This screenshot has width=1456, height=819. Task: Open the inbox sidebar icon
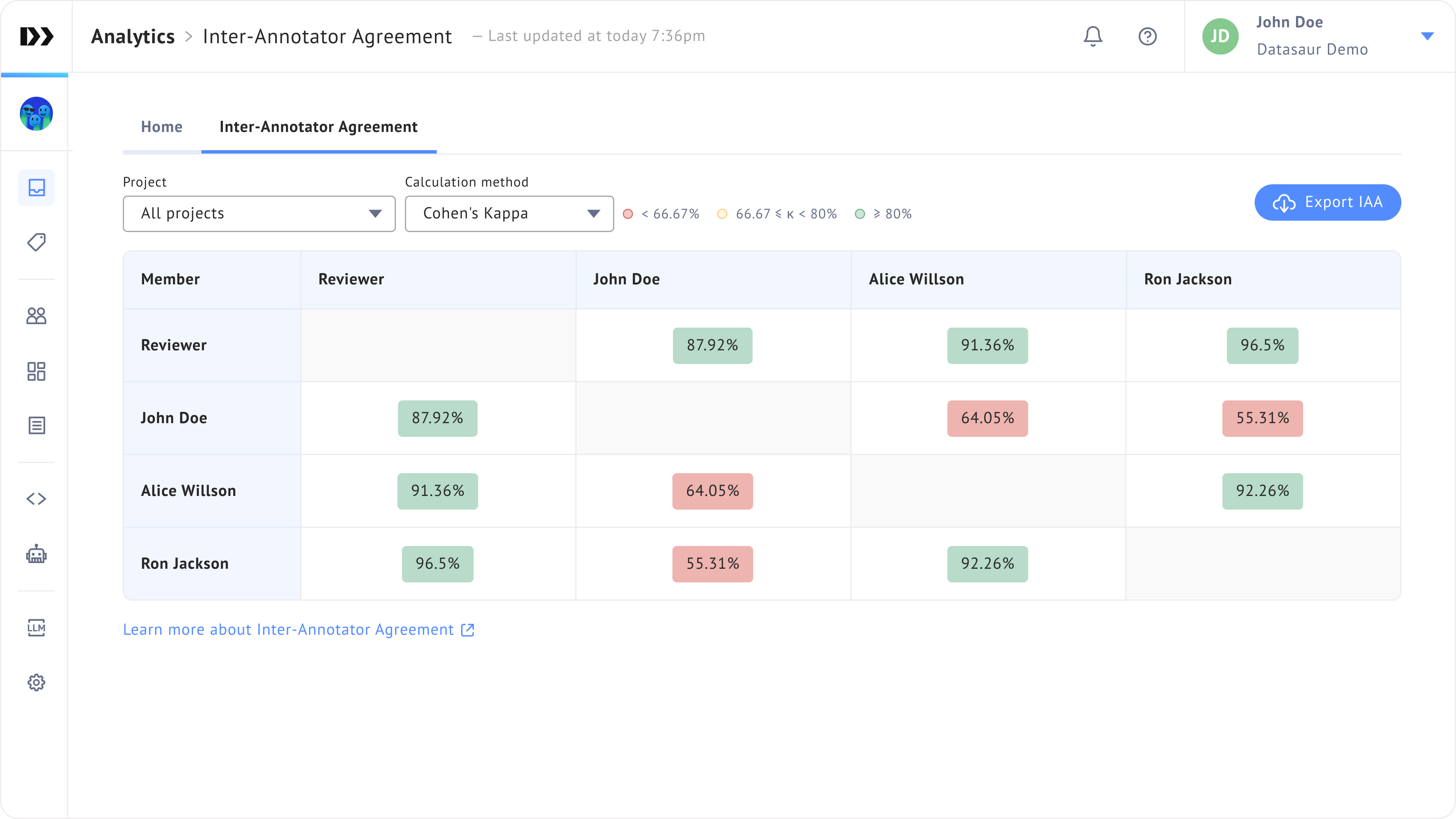click(x=36, y=187)
